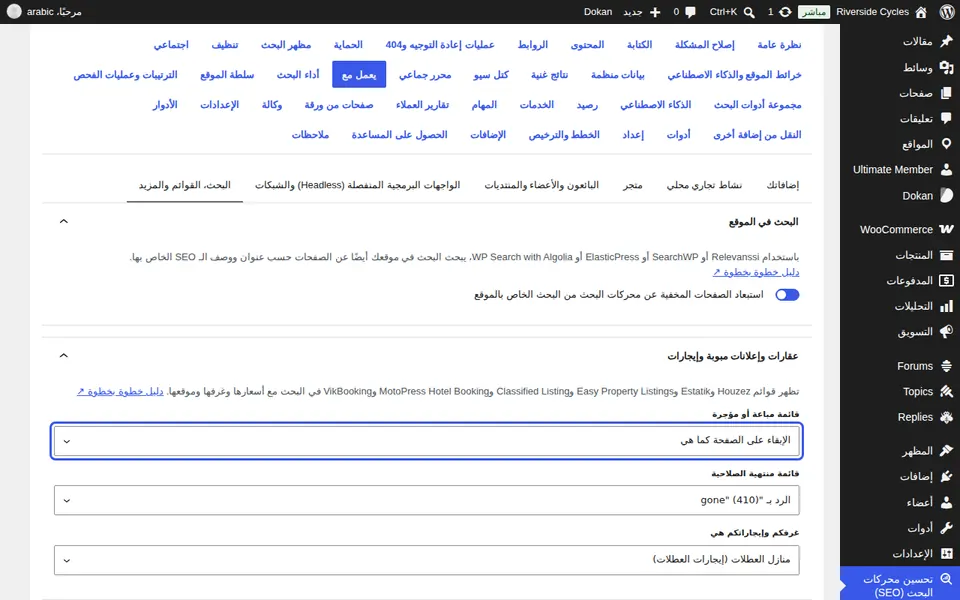The image size is (960, 600).
Task: Switch to the متجر tab
Action: click(632, 185)
